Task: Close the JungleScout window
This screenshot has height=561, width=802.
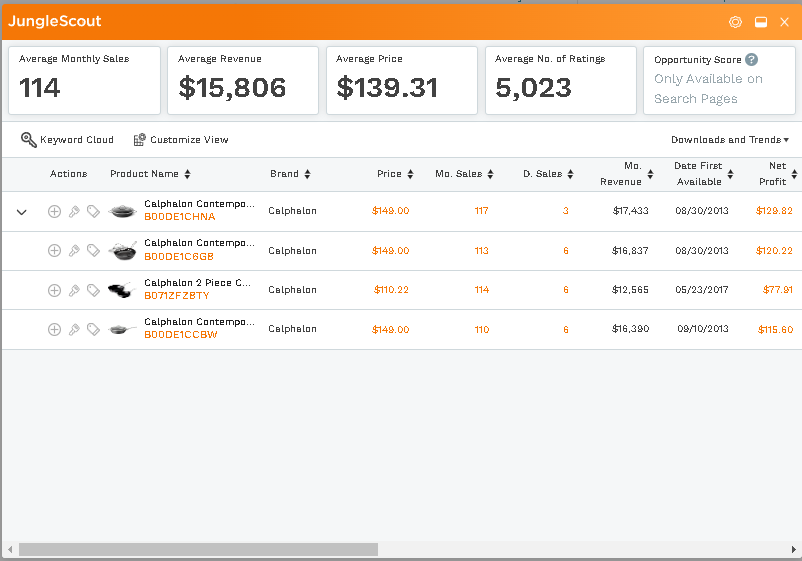Action: 784,21
